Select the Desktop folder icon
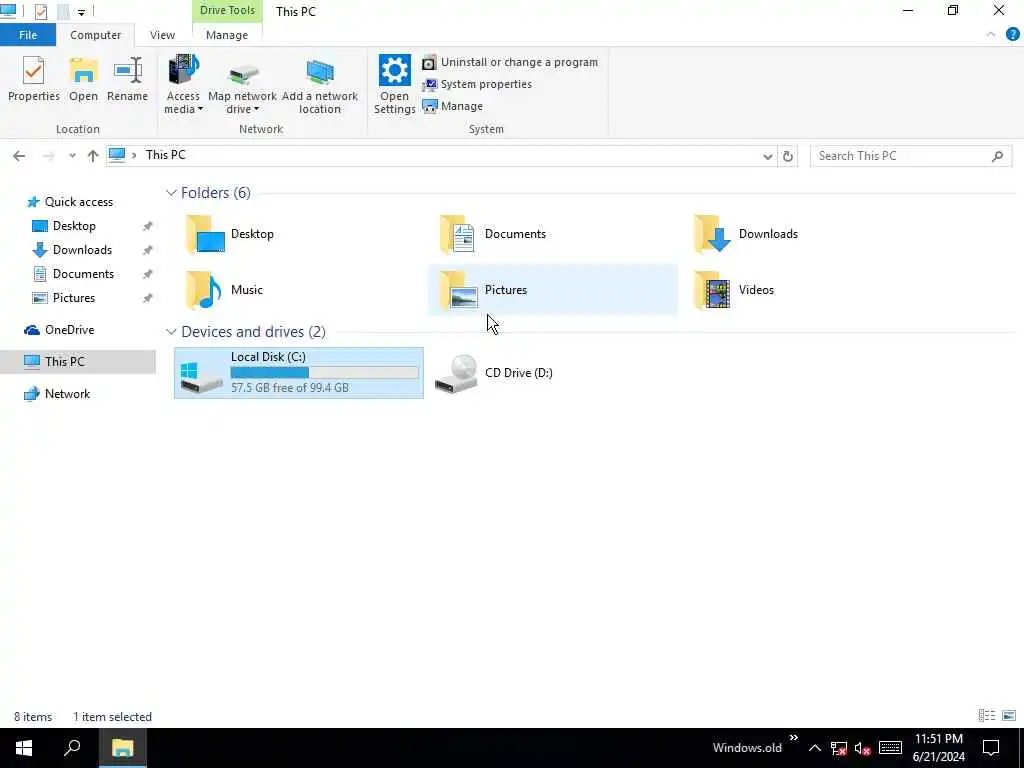The width and height of the screenshot is (1024, 768). coord(205,234)
